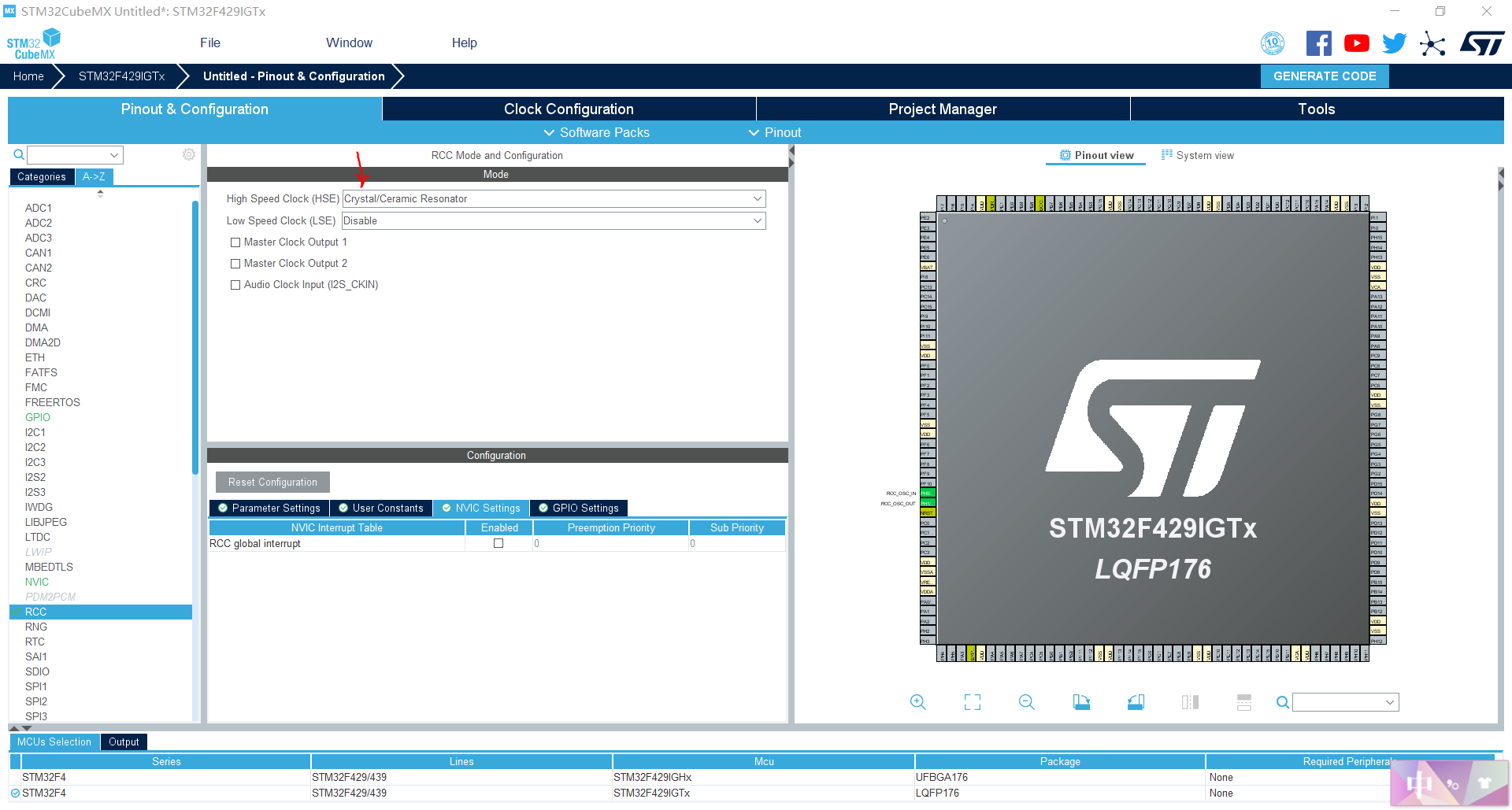This screenshot has width=1512, height=810.
Task: Enable Master Clock Output 2
Action: coord(235,264)
